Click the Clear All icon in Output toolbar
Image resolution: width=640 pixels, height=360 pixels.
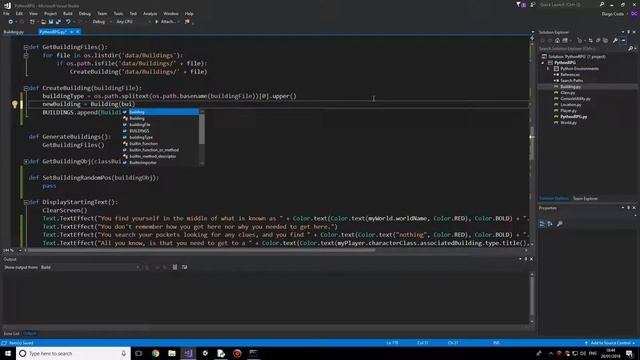click(175, 267)
